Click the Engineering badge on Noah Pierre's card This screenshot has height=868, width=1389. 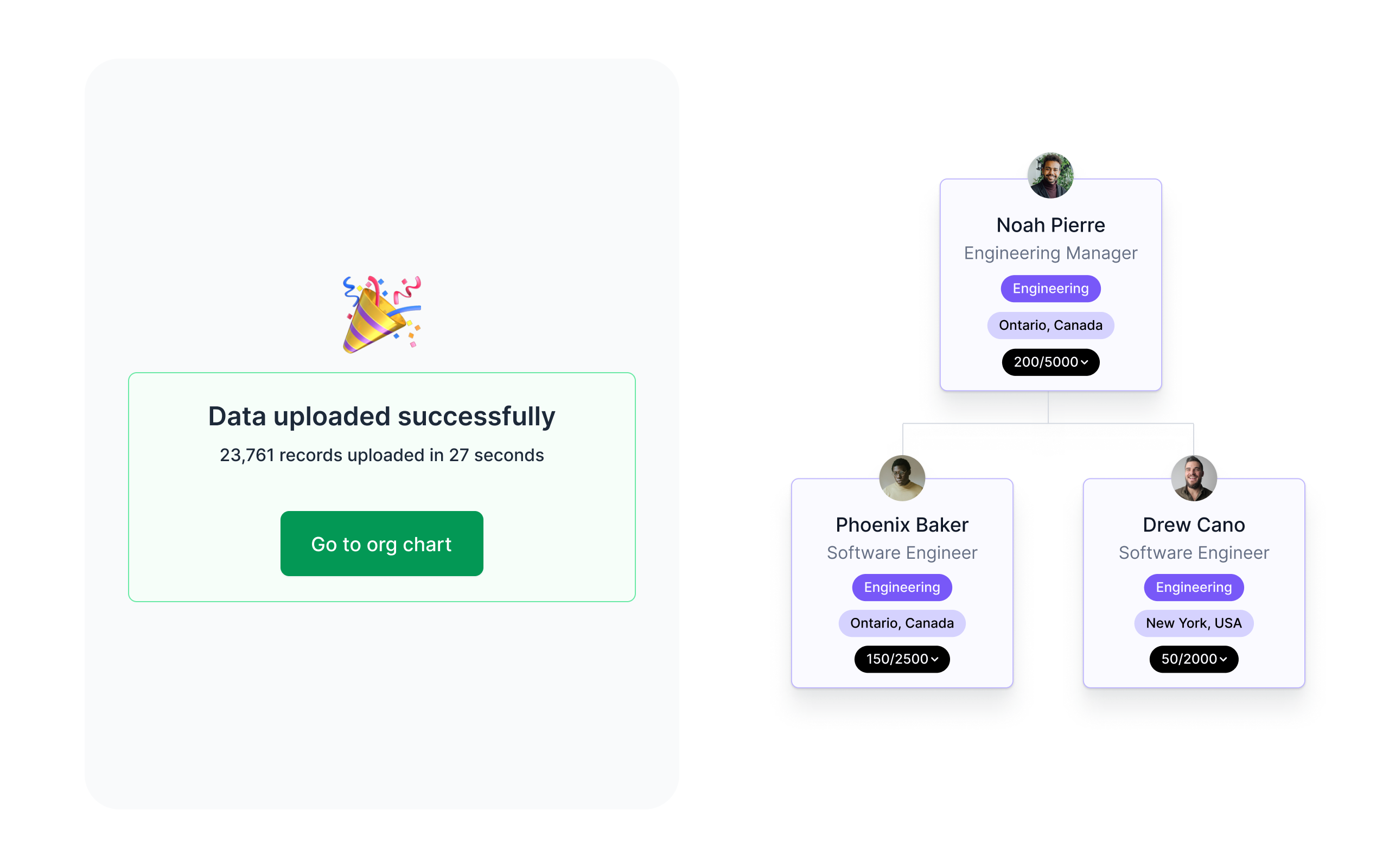1050,288
